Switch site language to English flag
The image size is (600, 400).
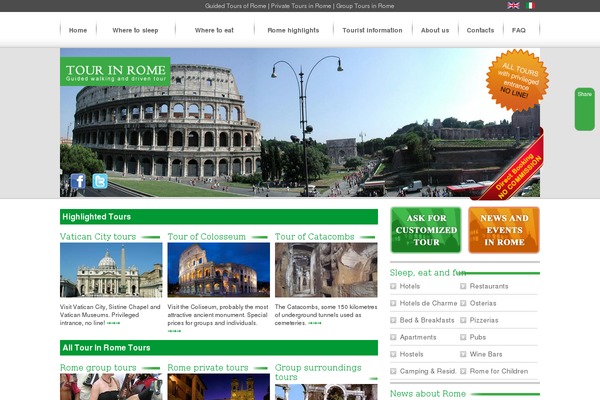coord(513,5)
